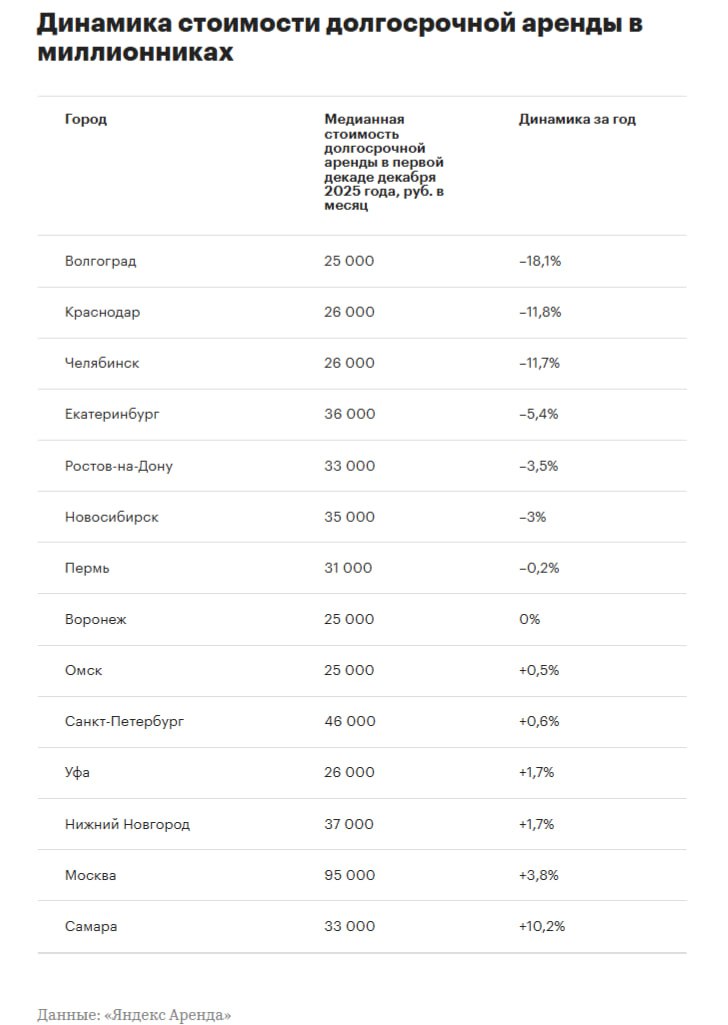Click Новосибирск in the table
The height and width of the screenshot is (1025, 728).
point(111,517)
